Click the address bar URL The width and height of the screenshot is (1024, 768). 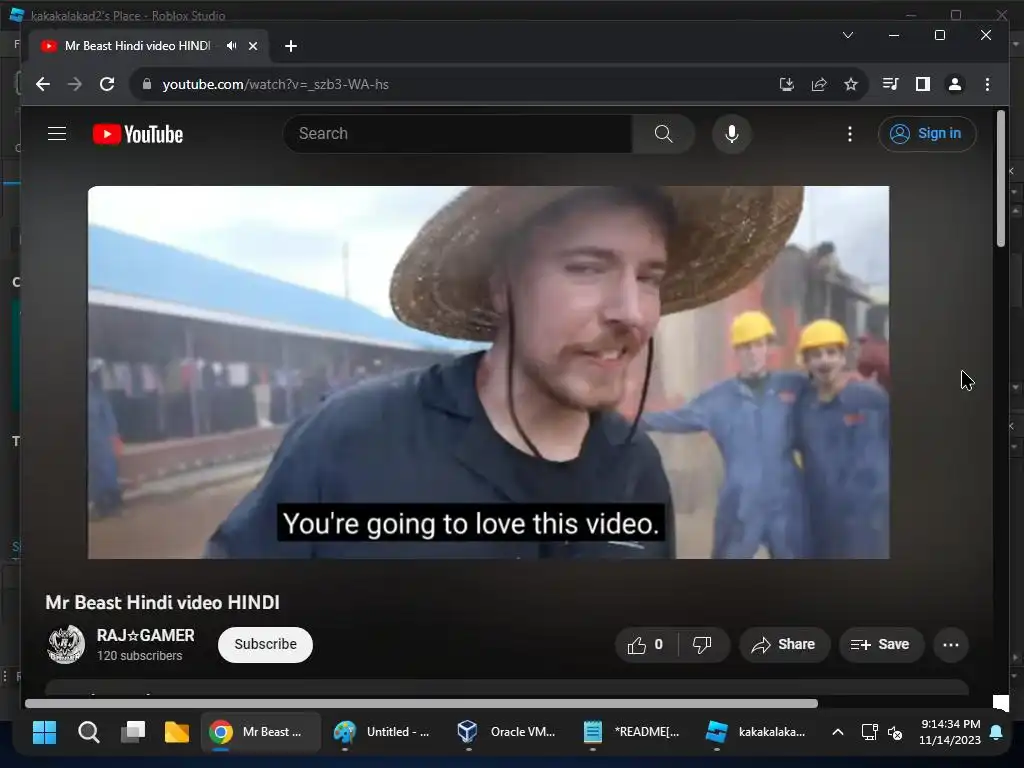pos(275,84)
